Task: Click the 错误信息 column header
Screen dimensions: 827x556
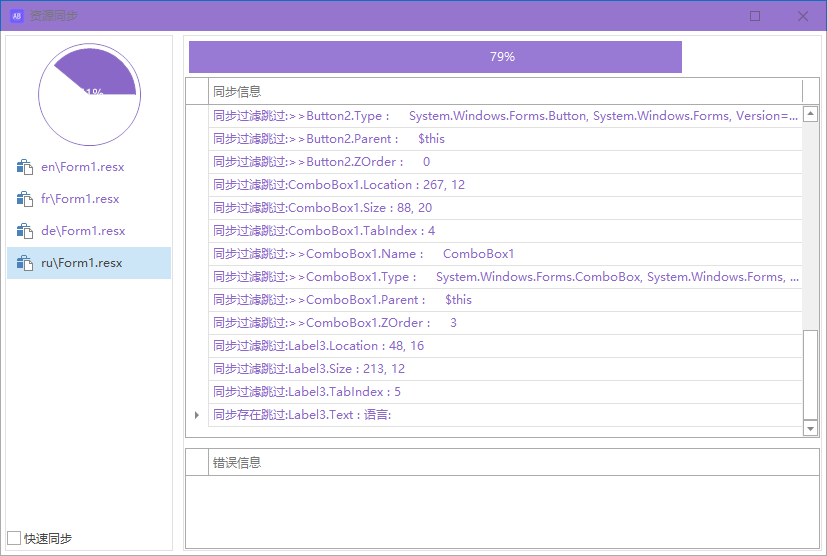Action: click(505, 462)
